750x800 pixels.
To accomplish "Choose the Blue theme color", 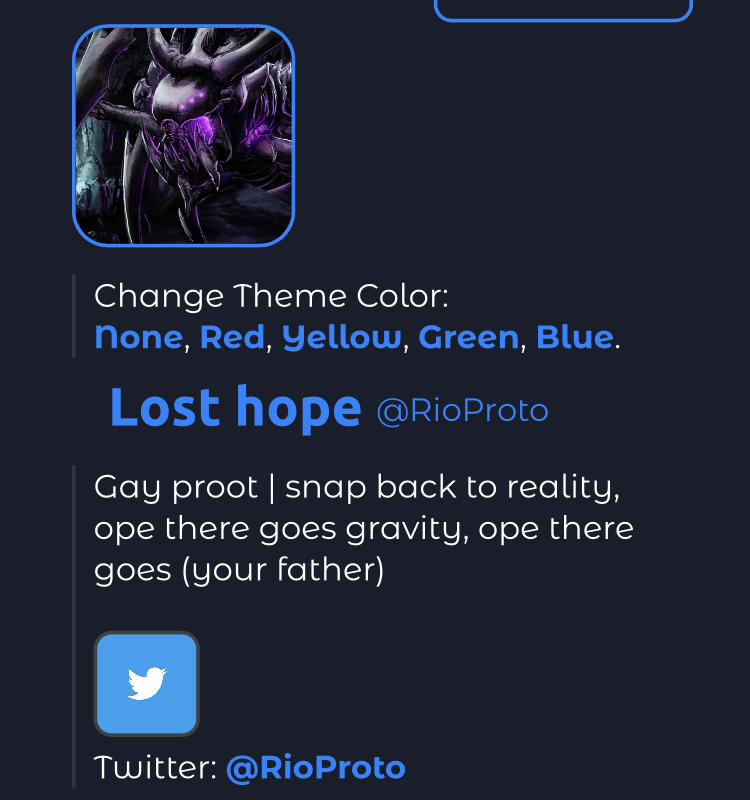I will click(574, 337).
